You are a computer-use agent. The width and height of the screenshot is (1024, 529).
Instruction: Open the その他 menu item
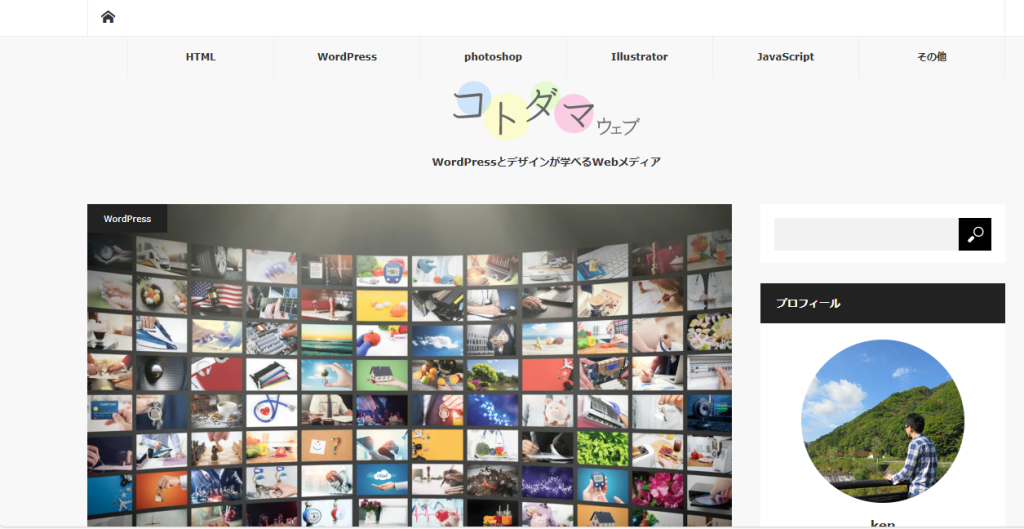coord(931,57)
